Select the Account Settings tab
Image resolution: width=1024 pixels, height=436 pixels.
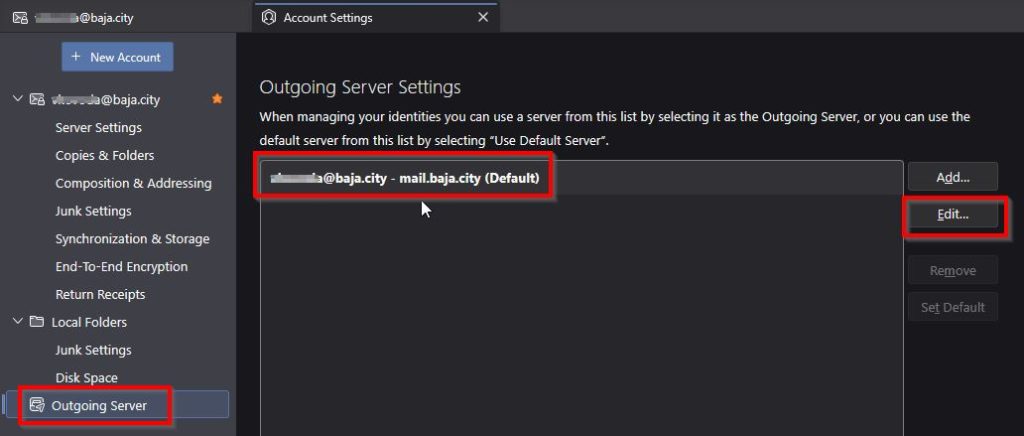pyautogui.click(x=370, y=17)
